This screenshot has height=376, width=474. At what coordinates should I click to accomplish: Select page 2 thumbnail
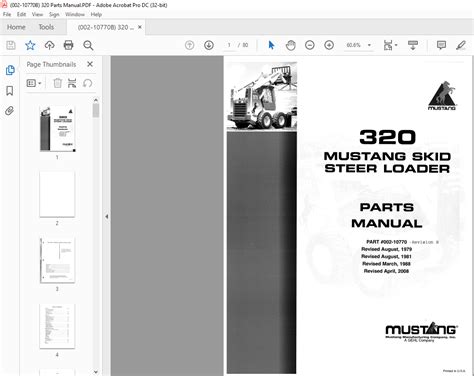(57, 194)
